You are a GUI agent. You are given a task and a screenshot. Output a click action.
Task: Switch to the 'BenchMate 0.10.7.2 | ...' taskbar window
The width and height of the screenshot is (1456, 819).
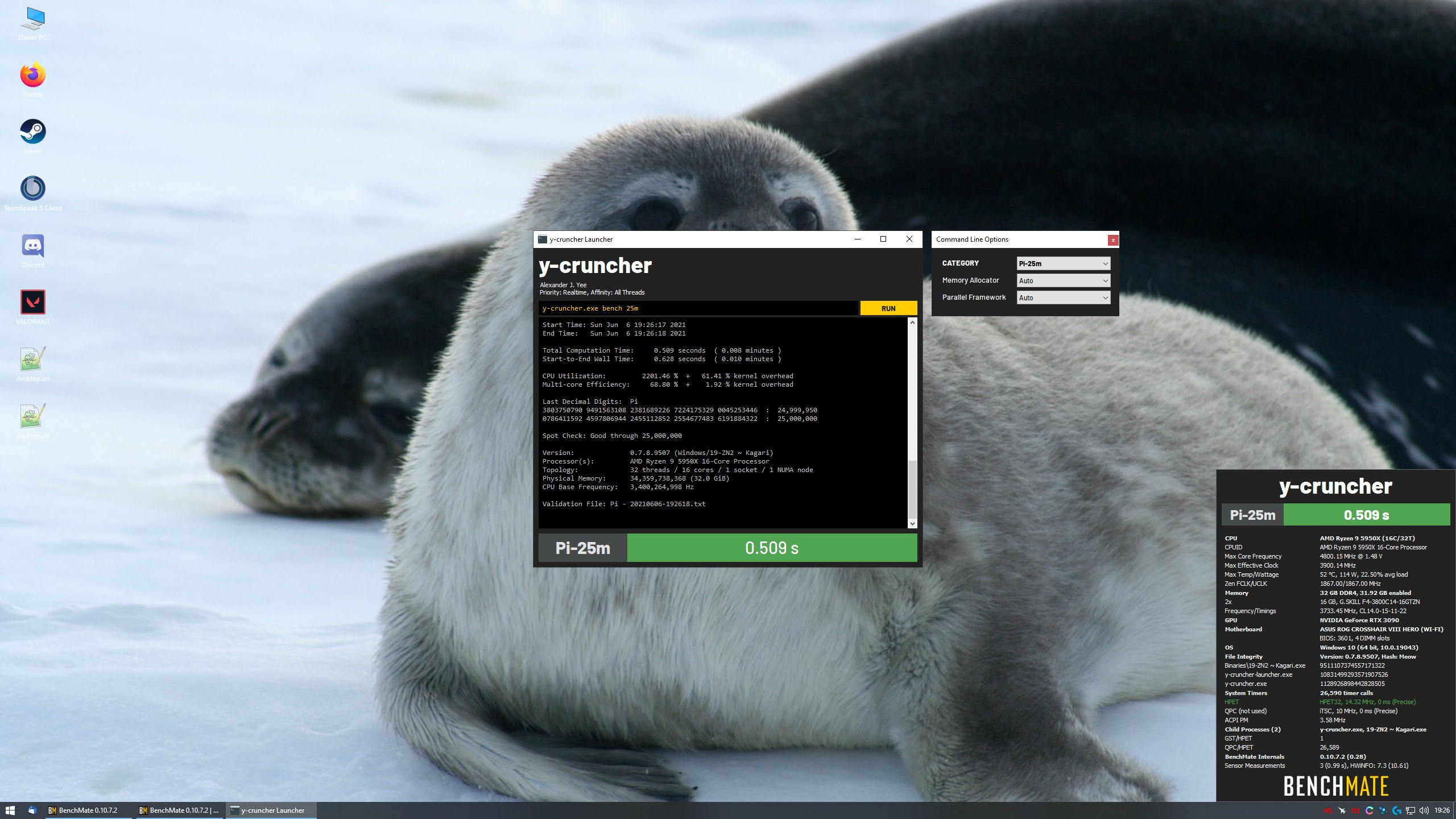pyautogui.click(x=180, y=810)
